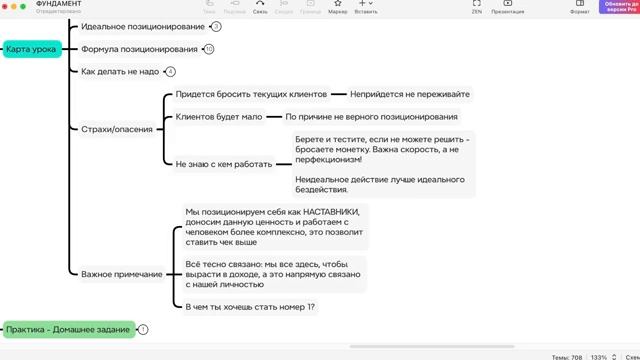
Task: Click the ФУНДАМЕНТ document title
Action: (x=58, y=3)
